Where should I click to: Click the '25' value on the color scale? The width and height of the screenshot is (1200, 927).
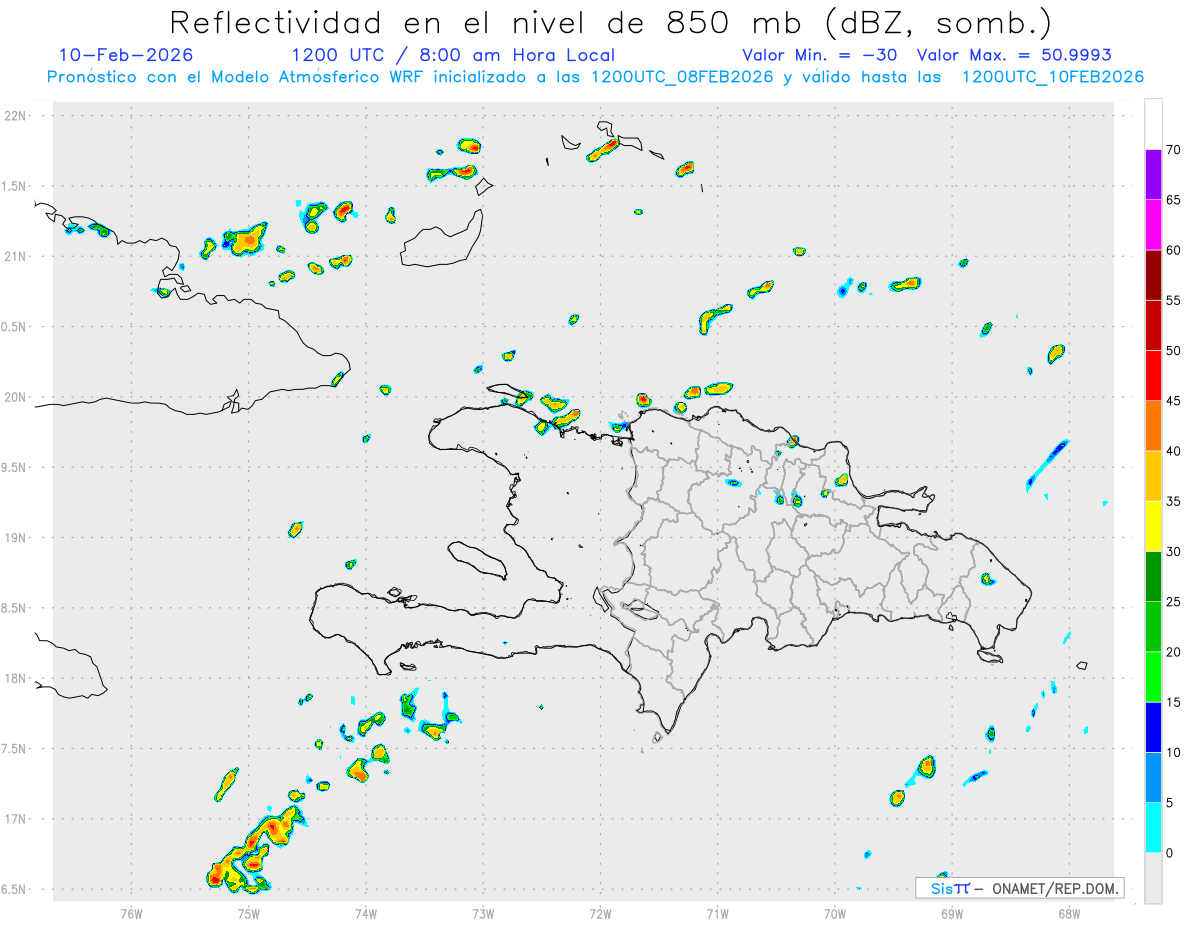coord(1174,602)
